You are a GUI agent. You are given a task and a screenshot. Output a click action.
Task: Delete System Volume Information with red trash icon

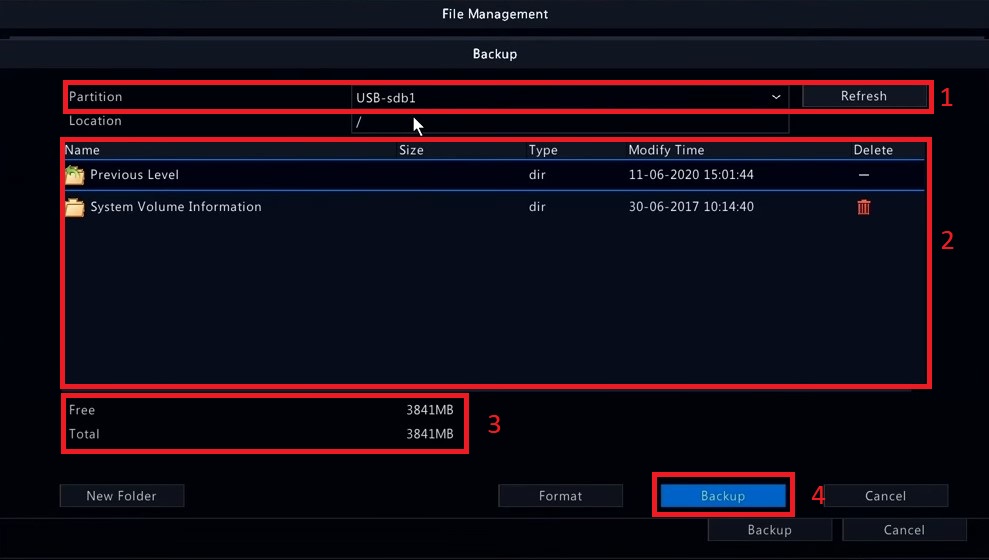click(x=864, y=207)
